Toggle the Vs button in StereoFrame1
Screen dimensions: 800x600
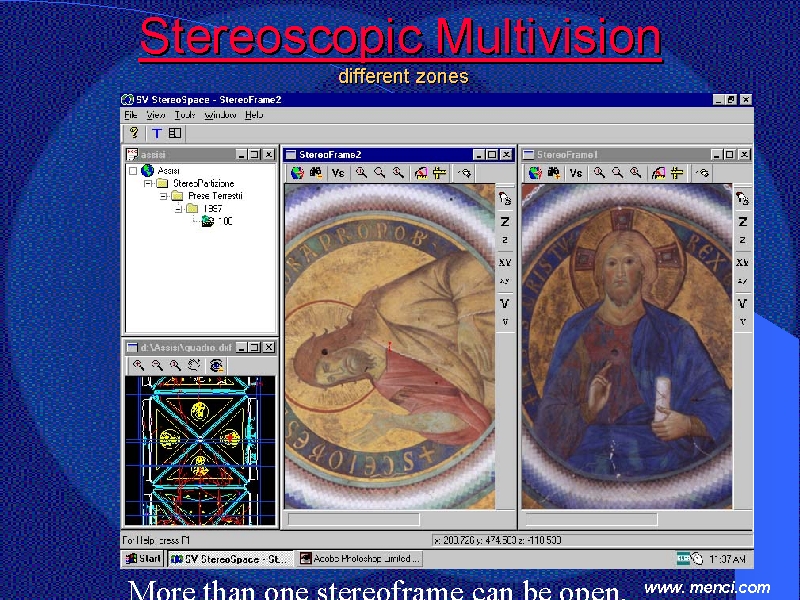click(x=576, y=173)
